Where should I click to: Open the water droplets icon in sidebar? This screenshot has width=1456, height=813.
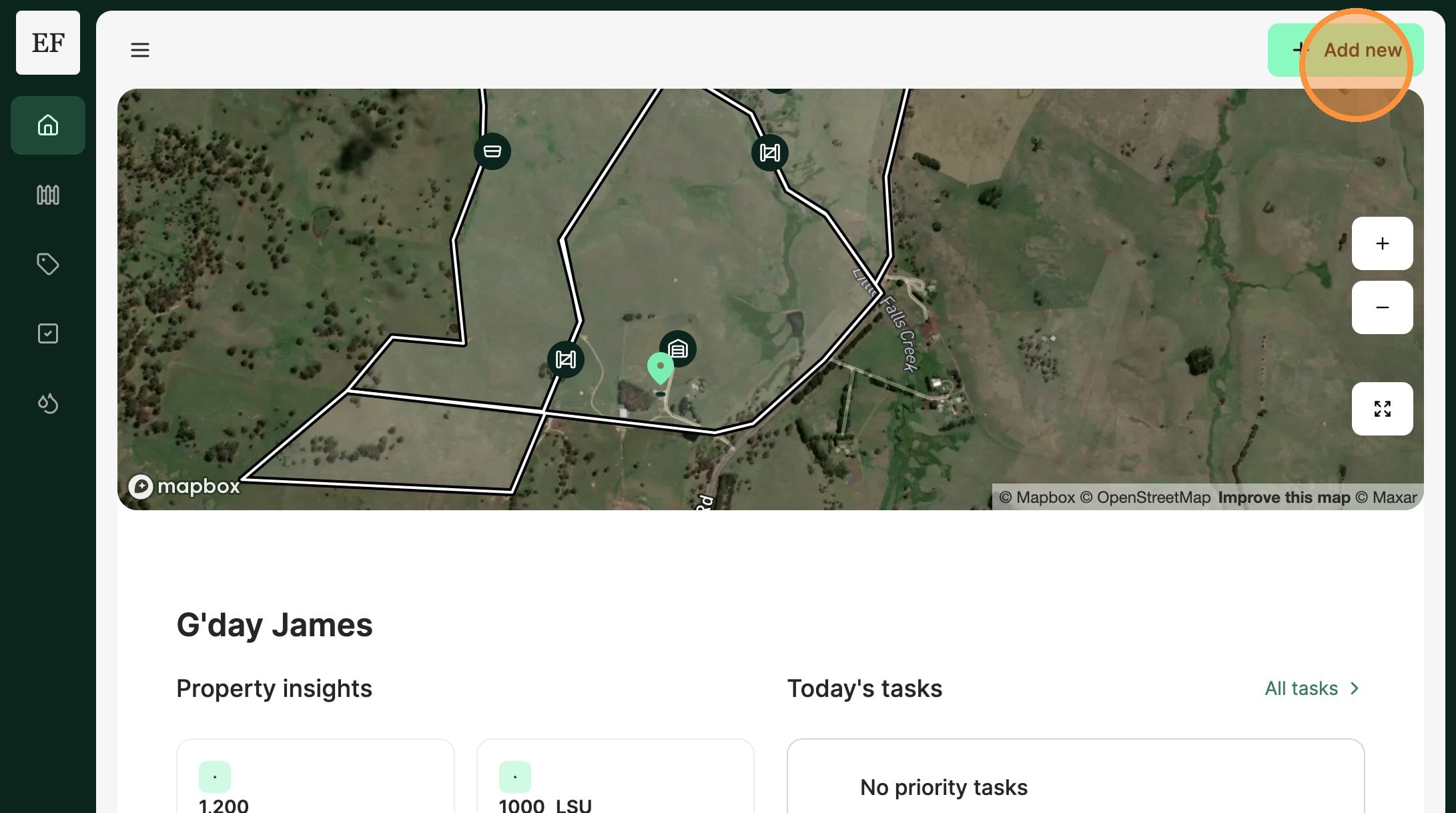47,403
